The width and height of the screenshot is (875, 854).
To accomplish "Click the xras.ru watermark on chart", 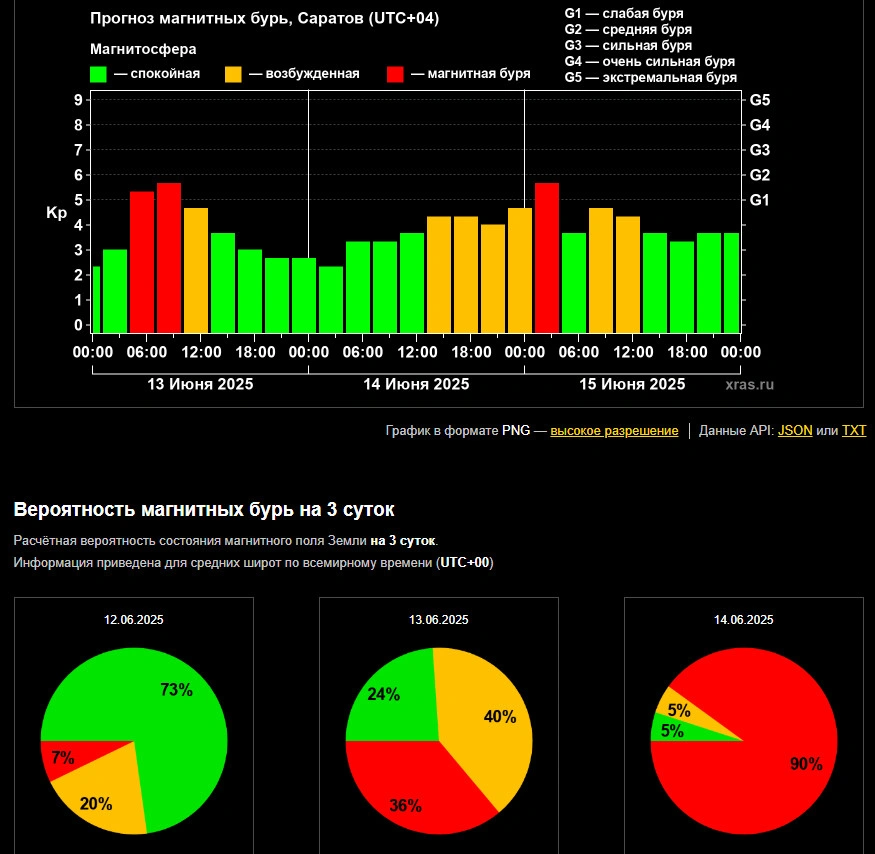I will pyautogui.click(x=750, y=385).
